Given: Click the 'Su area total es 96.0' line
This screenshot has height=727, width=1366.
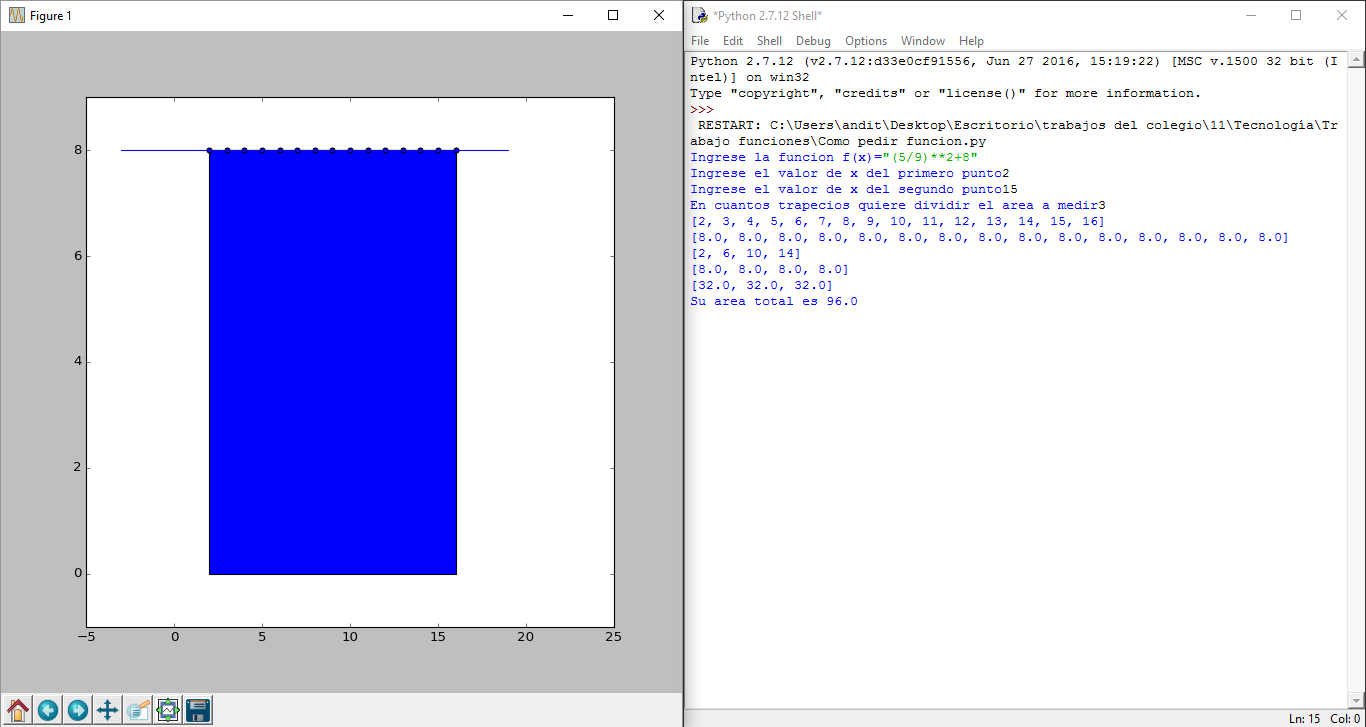Looking at the screenshot, I should click(x=774, y=301).
